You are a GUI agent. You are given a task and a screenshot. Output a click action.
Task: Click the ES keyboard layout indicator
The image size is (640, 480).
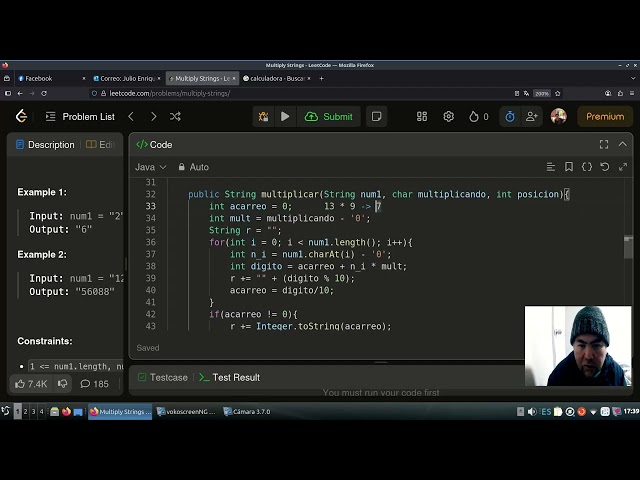pyautogui.click(x=546, y=411)
